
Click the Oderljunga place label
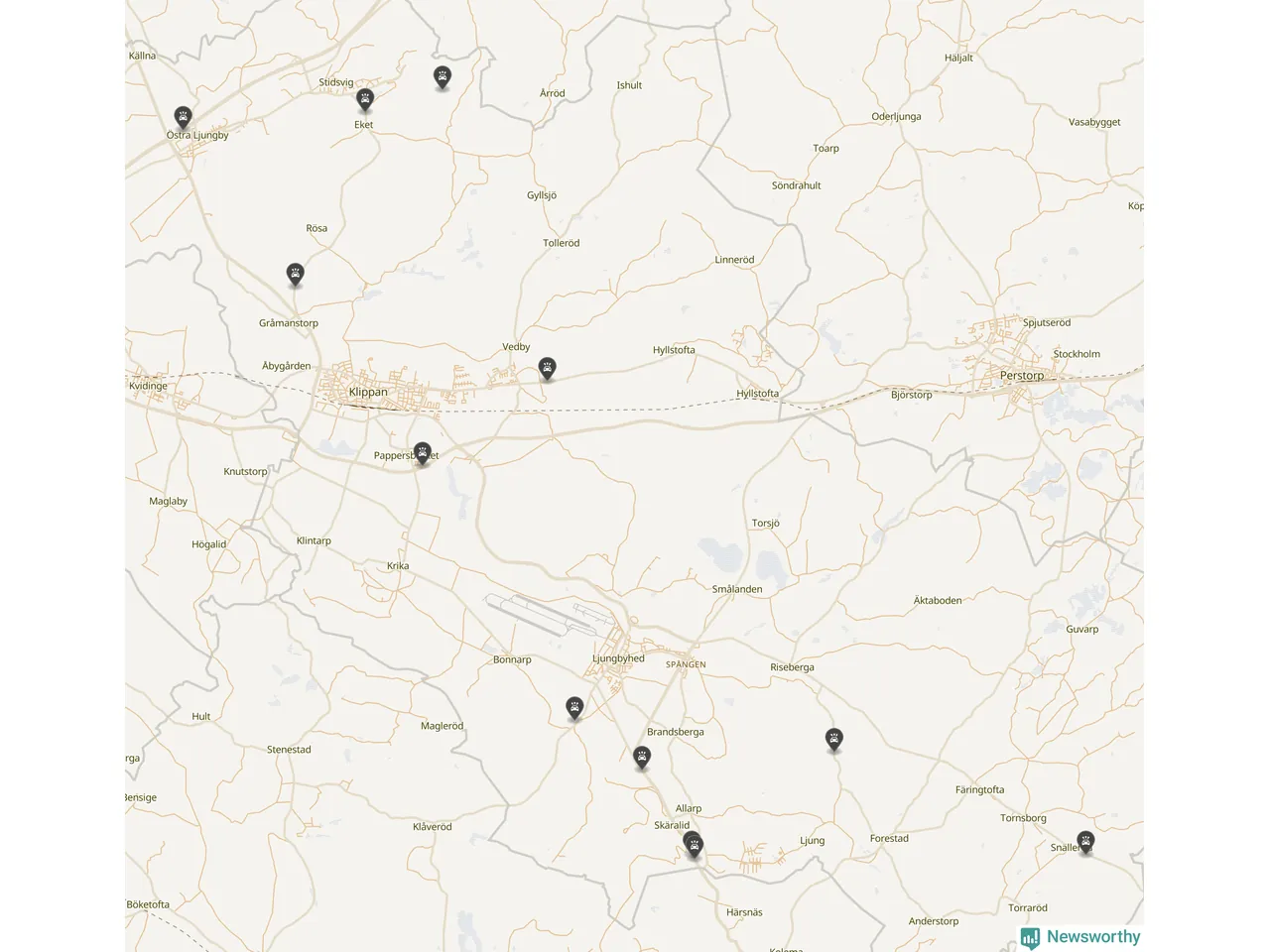[896, 117]
